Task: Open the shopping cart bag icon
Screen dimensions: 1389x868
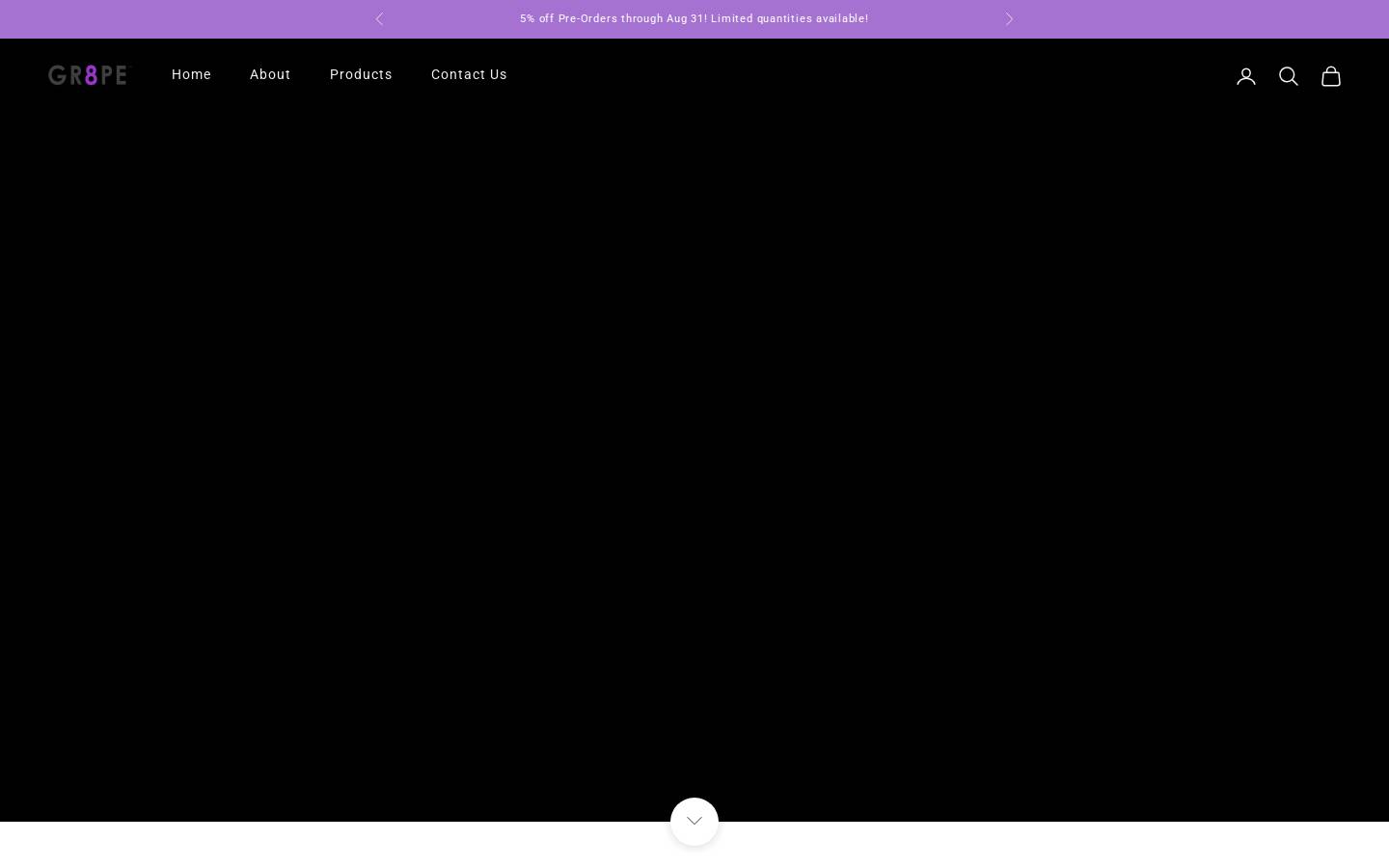Action: point(1331,76)
